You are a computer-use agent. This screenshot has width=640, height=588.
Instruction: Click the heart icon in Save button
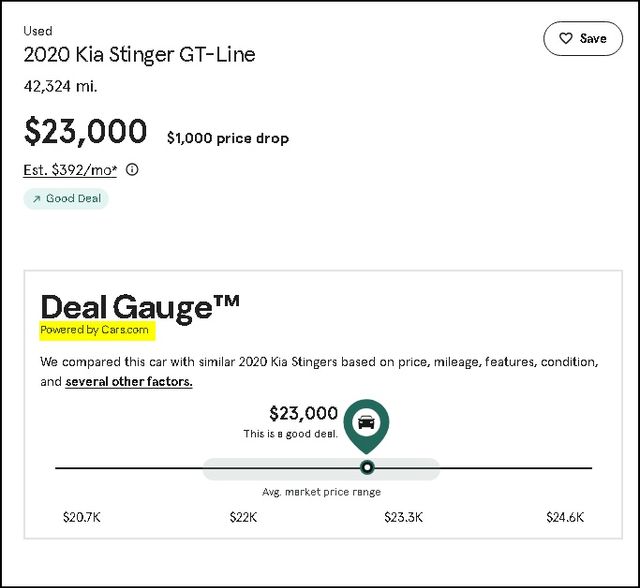(x=566, y=38)
